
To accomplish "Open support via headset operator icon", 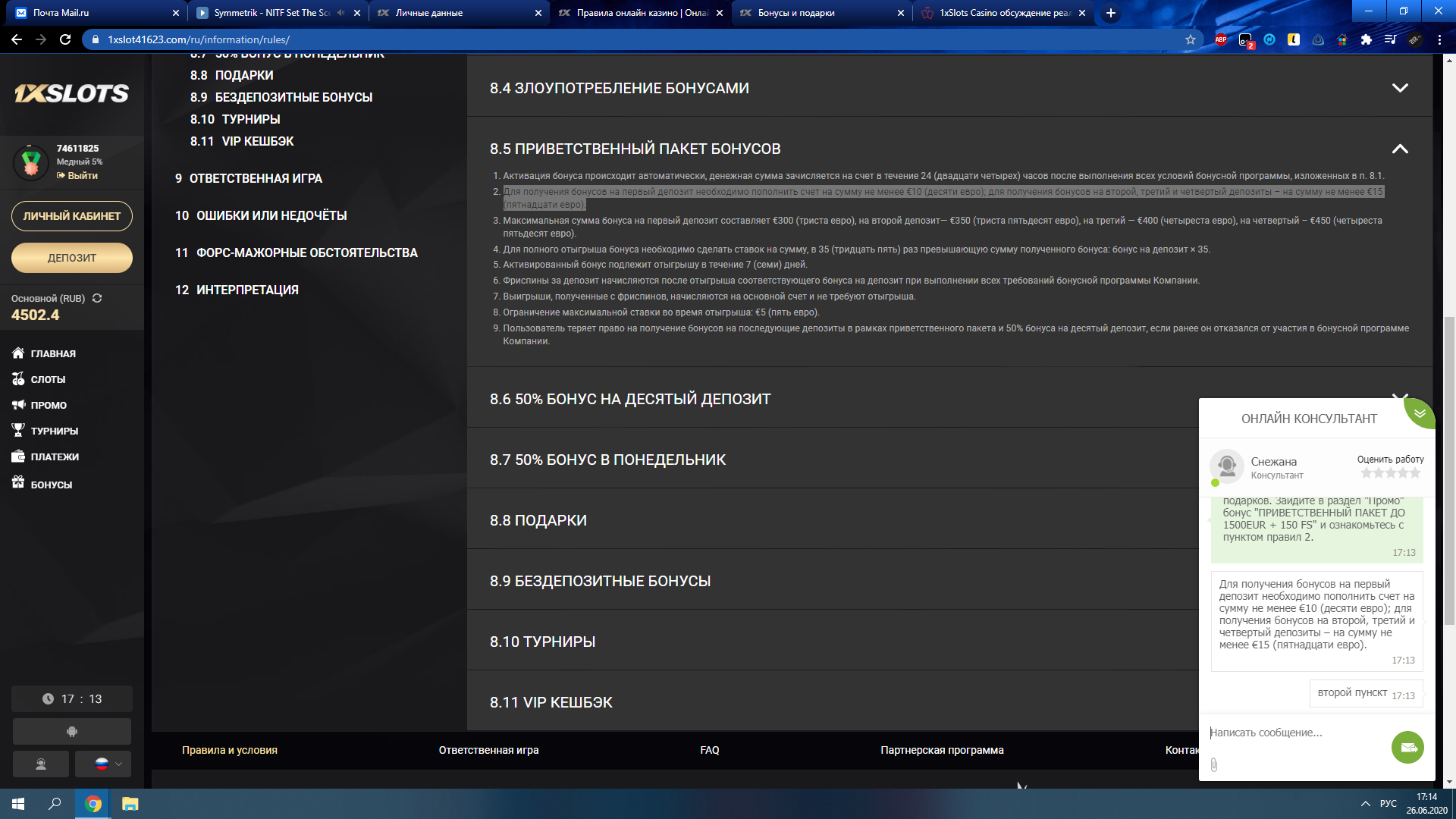I will [x=41, y=764].
